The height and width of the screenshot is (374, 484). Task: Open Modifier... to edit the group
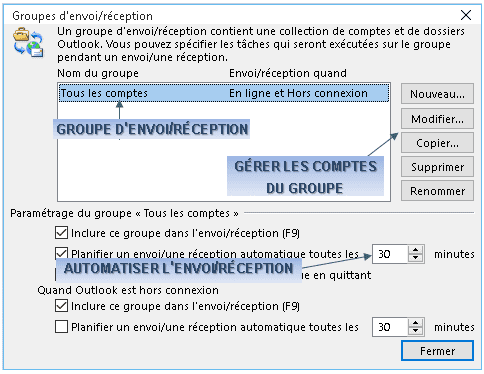click(437, 119)
